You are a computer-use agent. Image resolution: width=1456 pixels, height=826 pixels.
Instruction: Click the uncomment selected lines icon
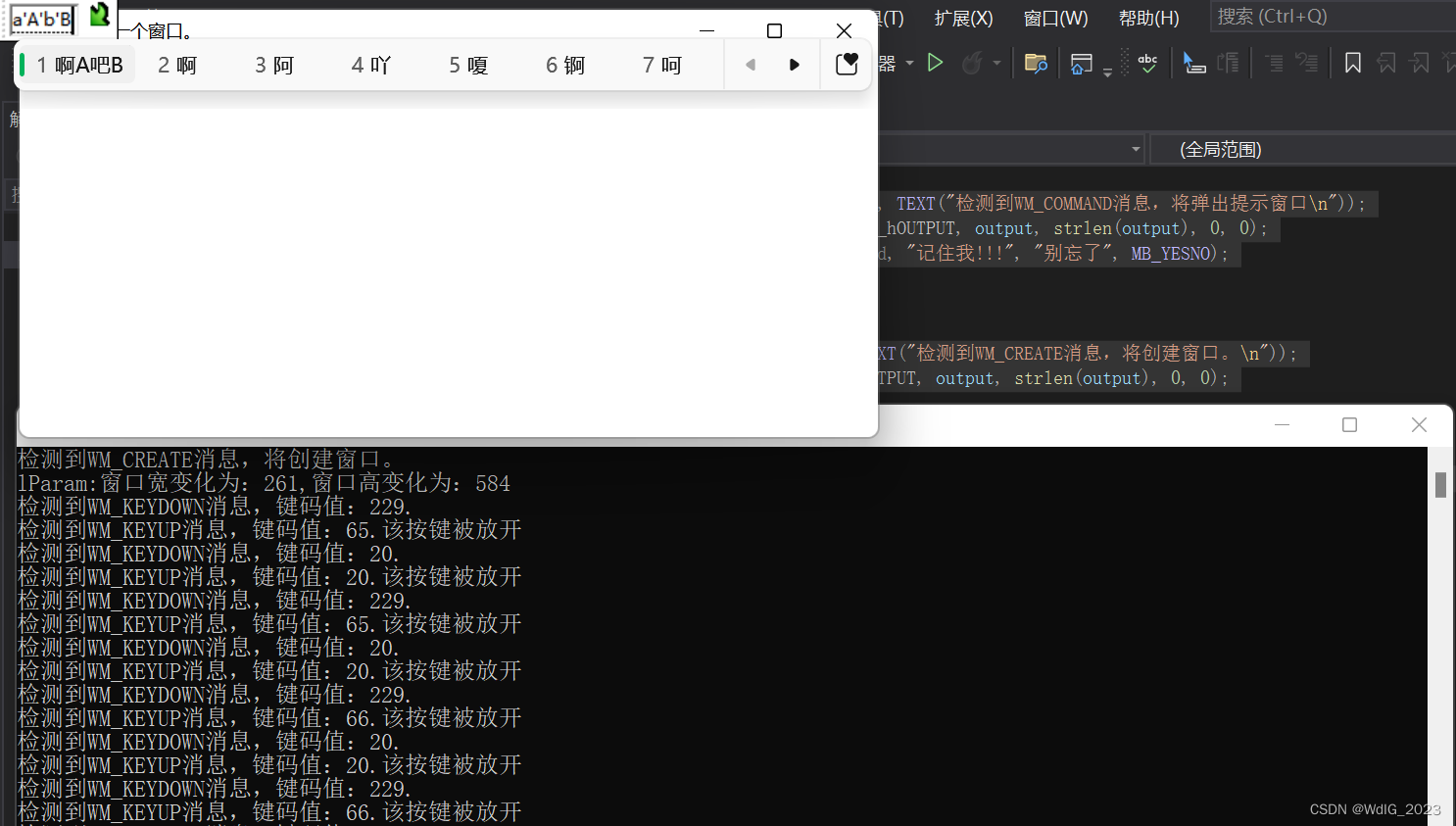coord(1306,64)
